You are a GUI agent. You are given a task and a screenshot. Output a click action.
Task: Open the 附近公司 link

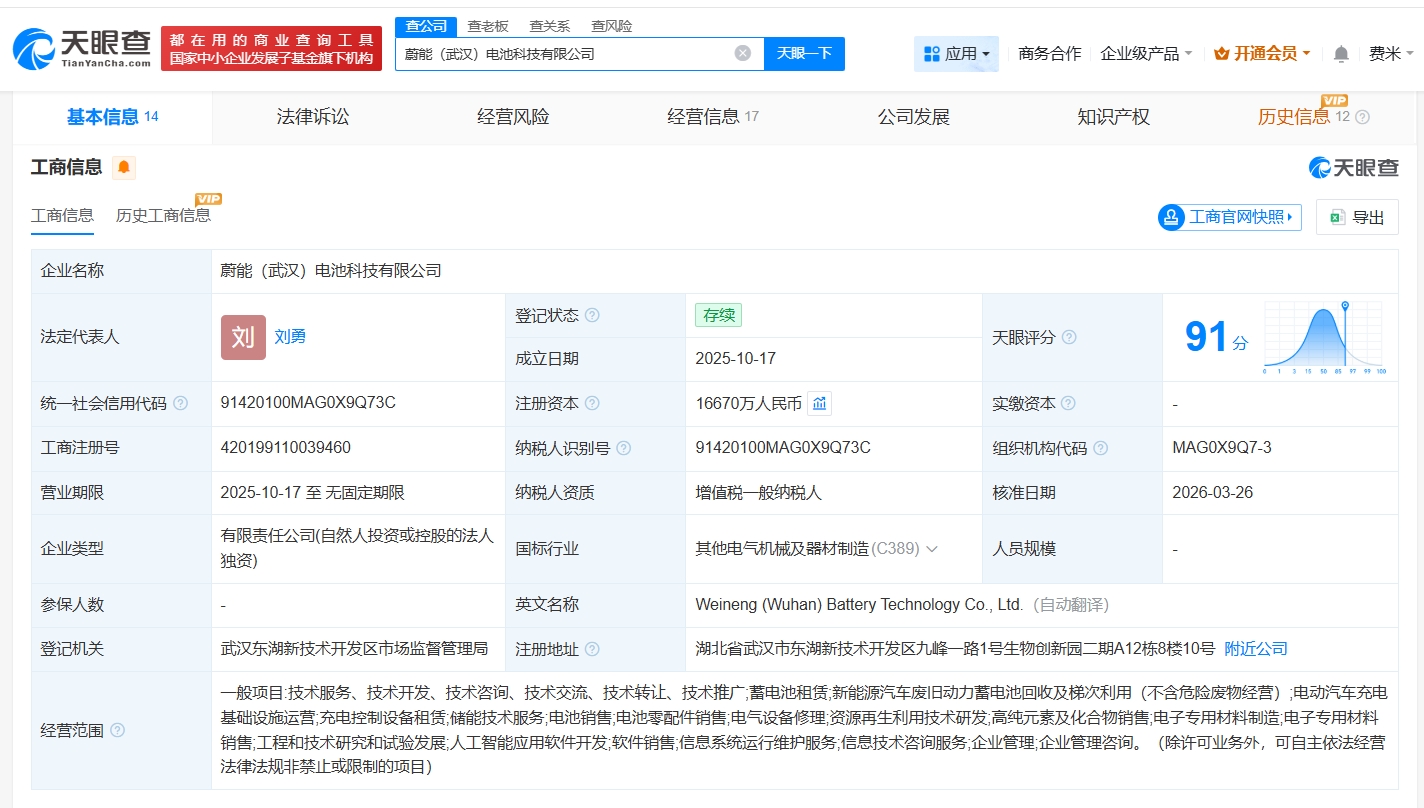coord(1256,649)
